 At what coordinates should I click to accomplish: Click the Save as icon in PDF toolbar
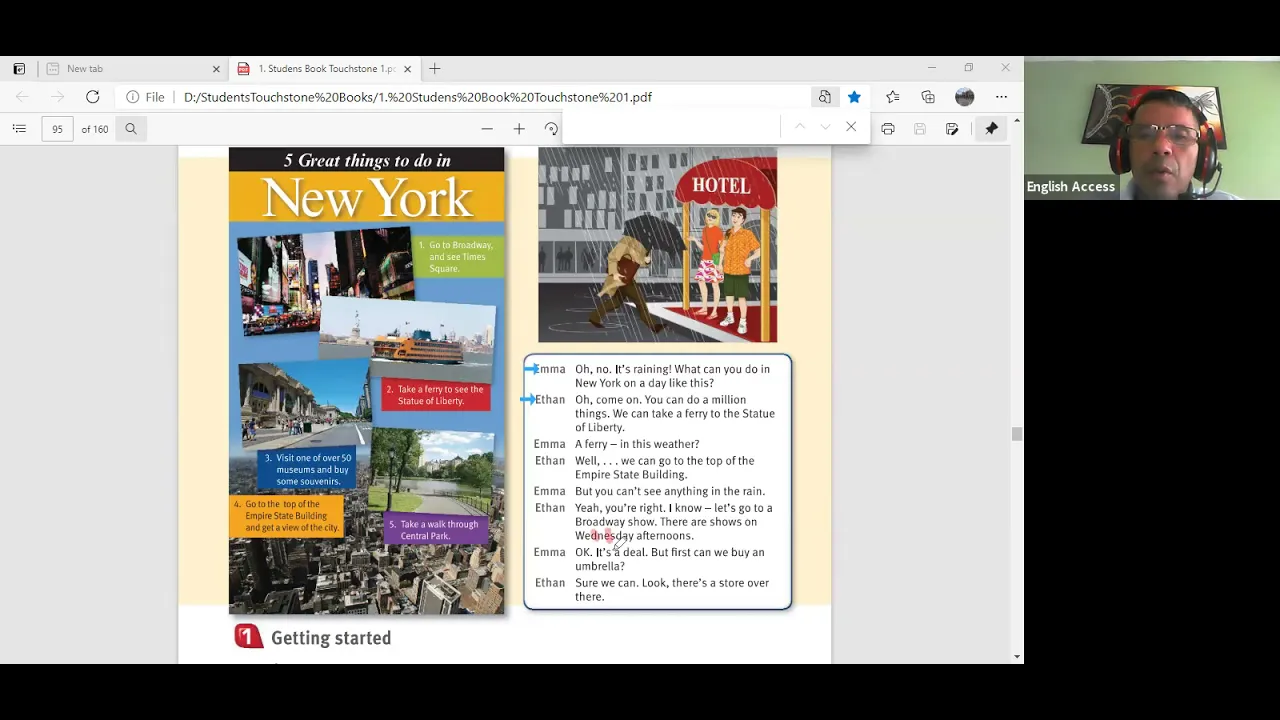[952, 129]
